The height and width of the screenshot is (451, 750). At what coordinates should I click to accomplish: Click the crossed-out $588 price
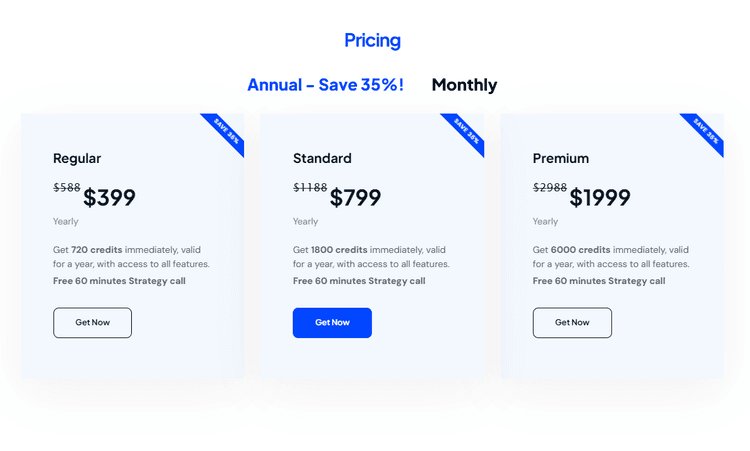66,188
